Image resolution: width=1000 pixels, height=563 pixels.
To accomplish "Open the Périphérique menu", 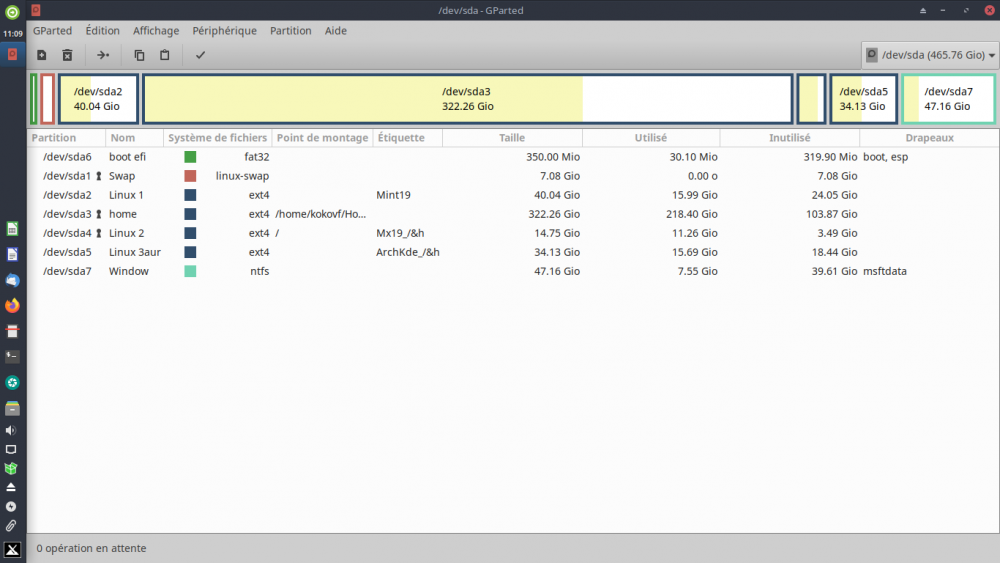I will coord(224,31).
